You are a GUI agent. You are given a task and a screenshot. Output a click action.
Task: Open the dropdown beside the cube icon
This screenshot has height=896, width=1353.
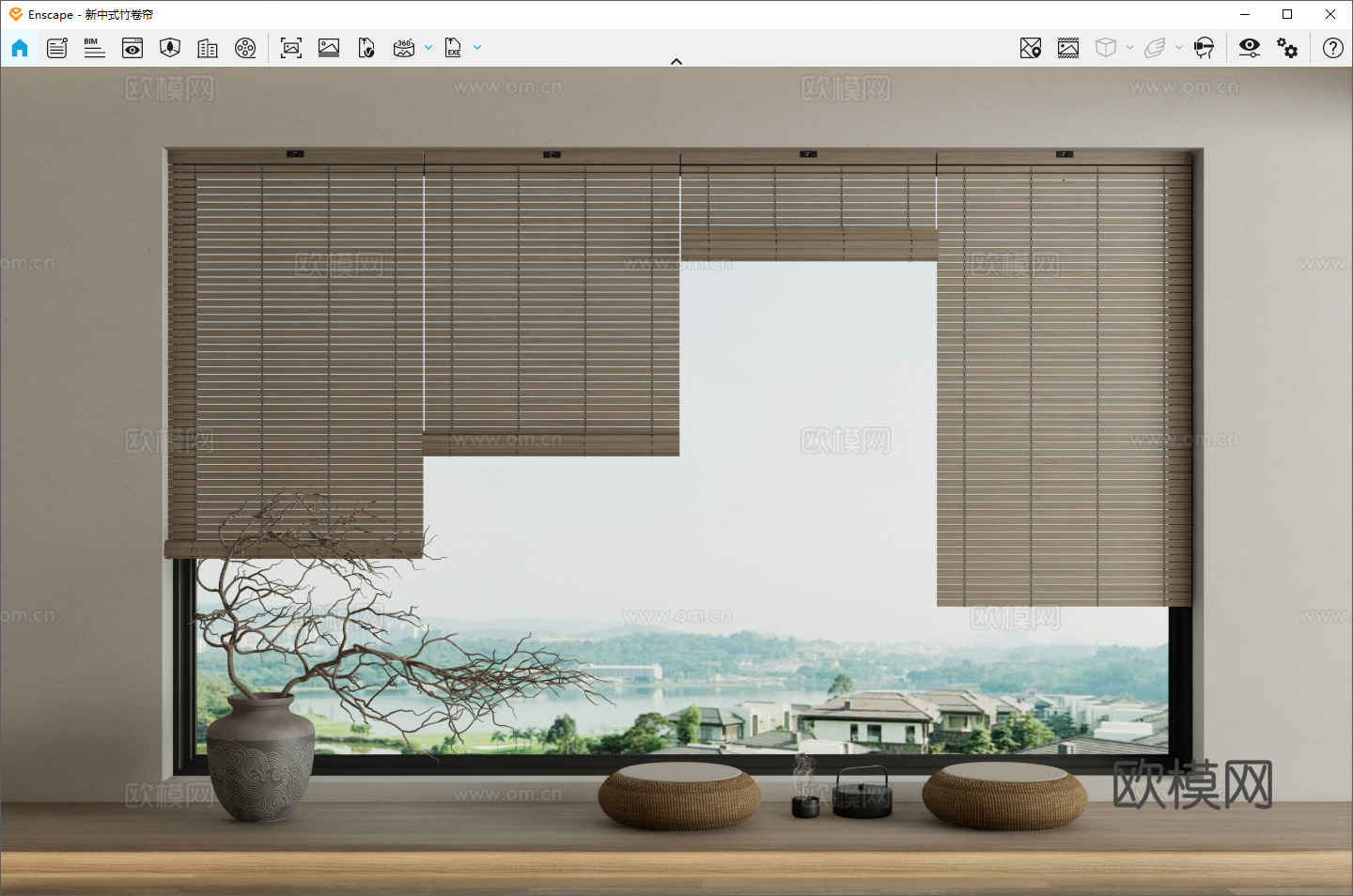tap(1130, 48)
